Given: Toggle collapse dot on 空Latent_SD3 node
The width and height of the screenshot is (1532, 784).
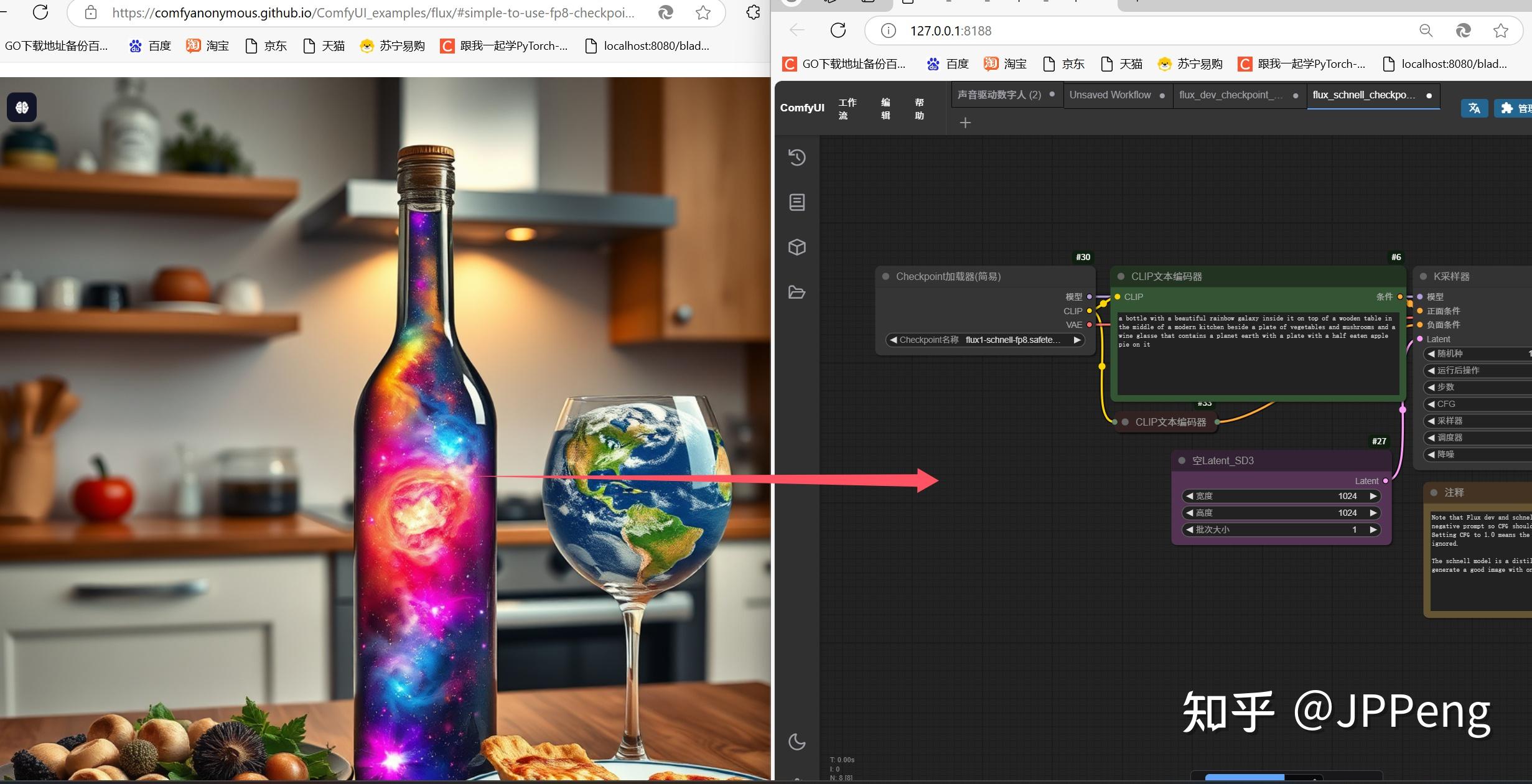Looking at the screenshot, I should pyautogui.click(x=1182, y=460).
